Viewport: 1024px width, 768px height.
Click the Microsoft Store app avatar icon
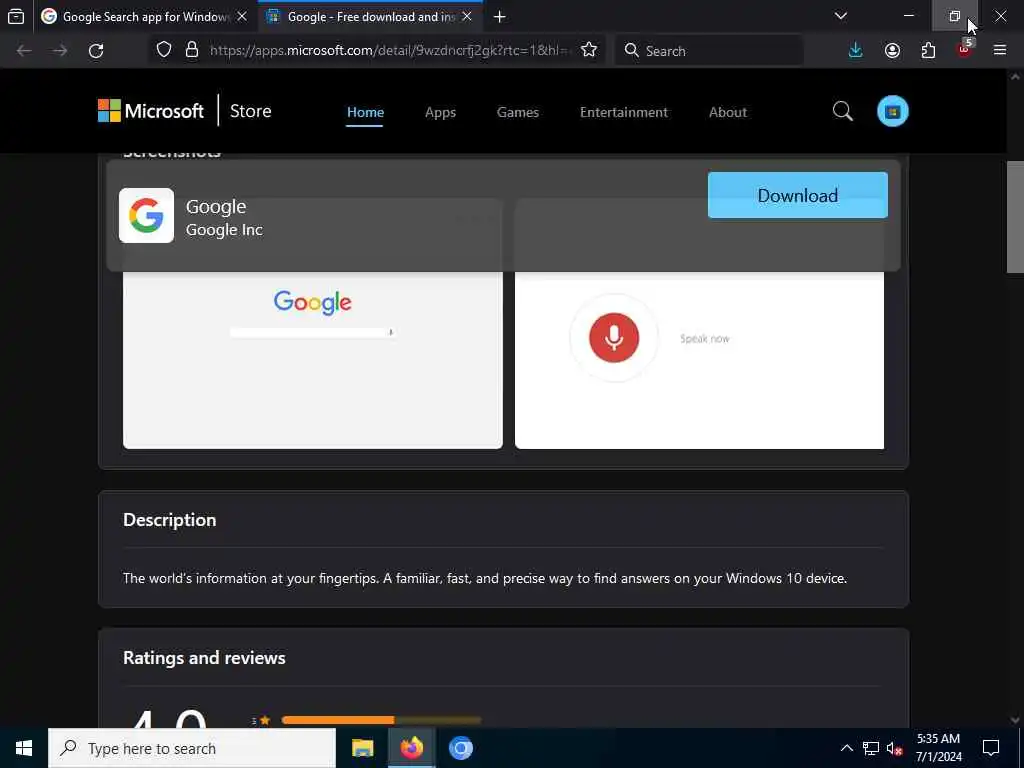893,112
